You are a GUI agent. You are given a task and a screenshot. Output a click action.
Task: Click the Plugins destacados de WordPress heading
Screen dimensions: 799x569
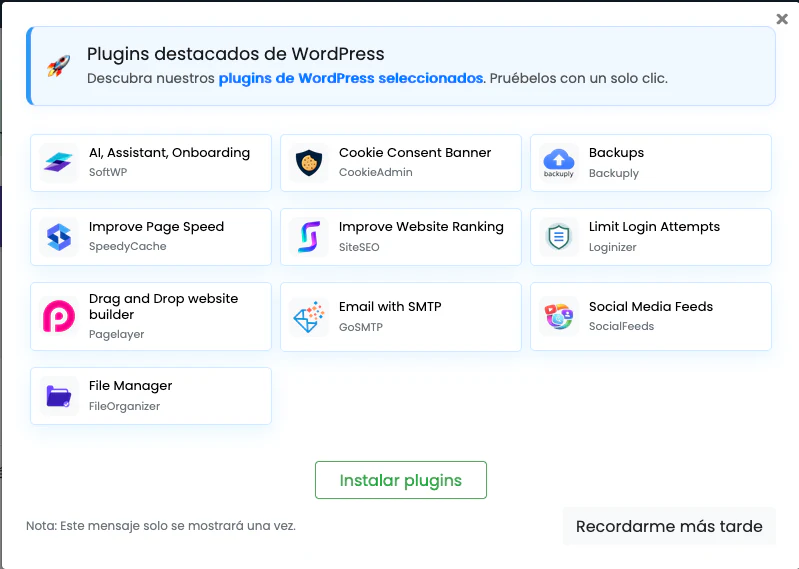pyautogui.click(x=235, y=54)
